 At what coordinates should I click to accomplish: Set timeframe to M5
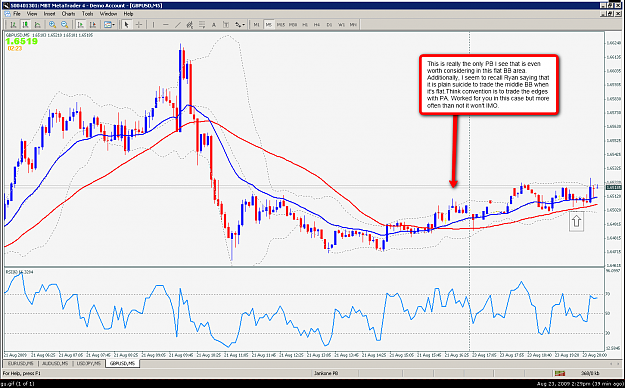coord(269,25)
